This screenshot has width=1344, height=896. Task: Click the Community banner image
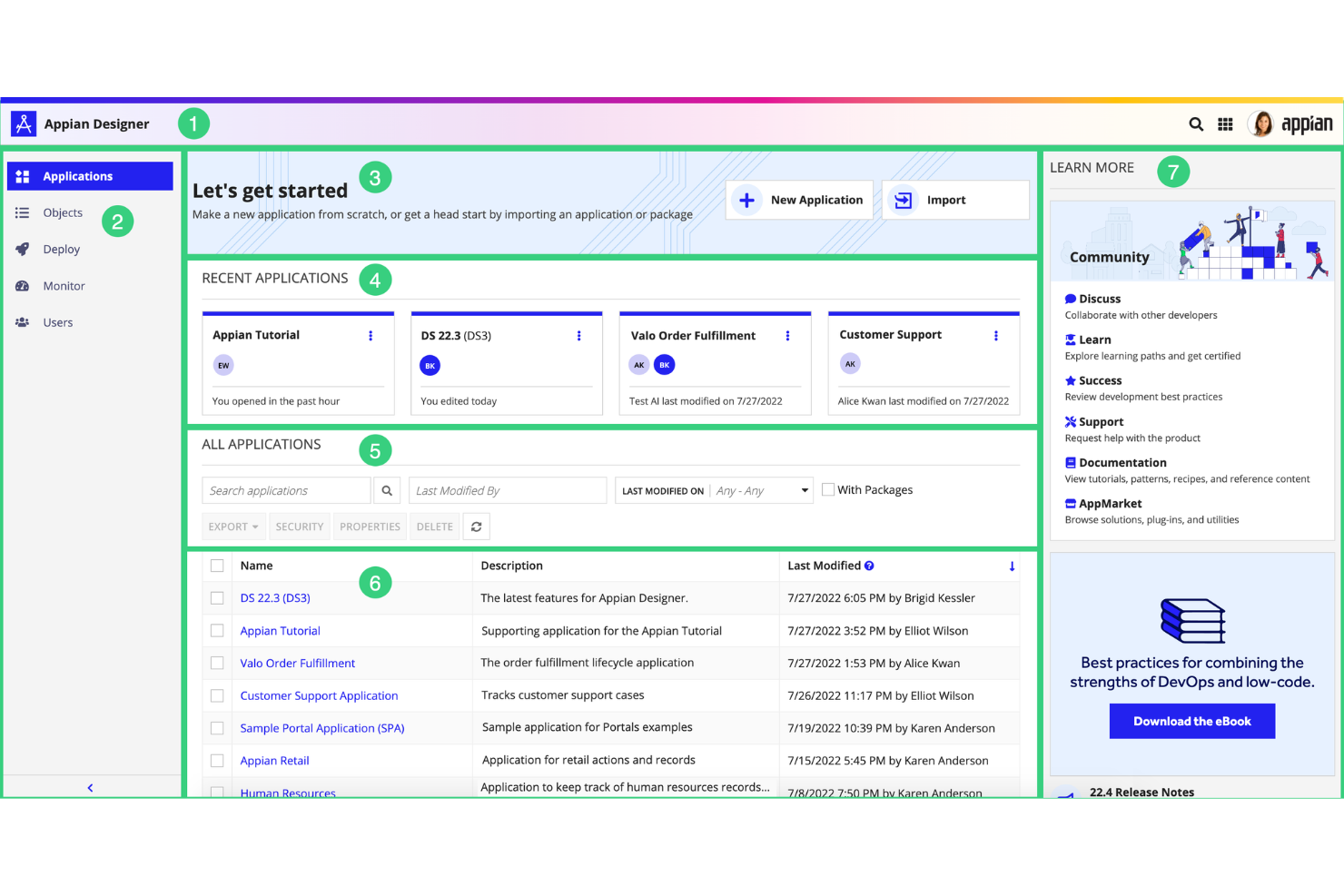pos(1192,241)
